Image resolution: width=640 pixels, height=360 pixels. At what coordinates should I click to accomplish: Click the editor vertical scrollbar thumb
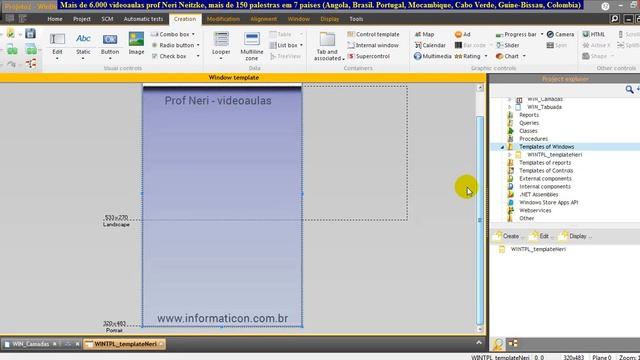(480, 220)
